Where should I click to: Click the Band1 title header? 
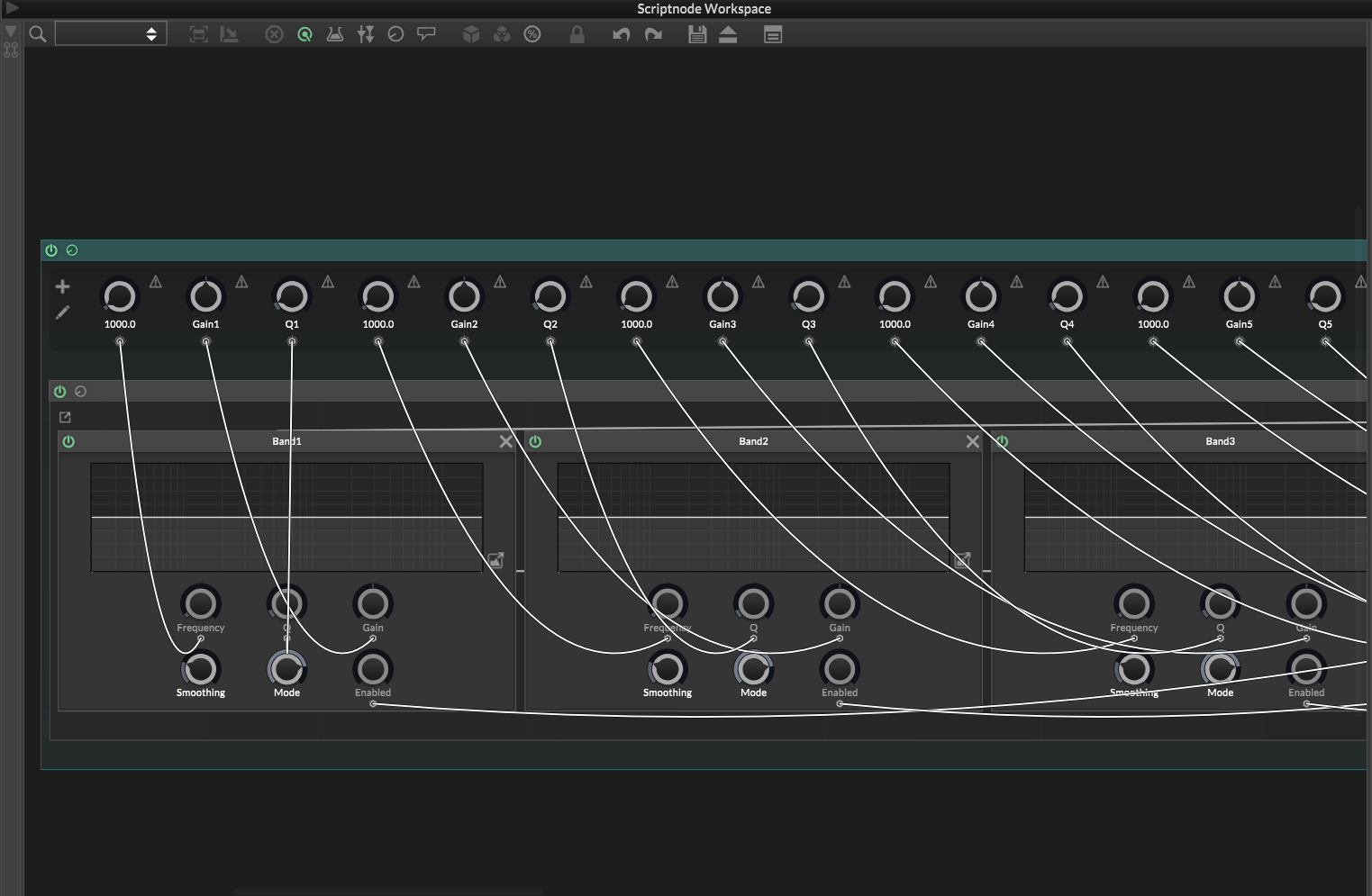(x=286, y=441)
